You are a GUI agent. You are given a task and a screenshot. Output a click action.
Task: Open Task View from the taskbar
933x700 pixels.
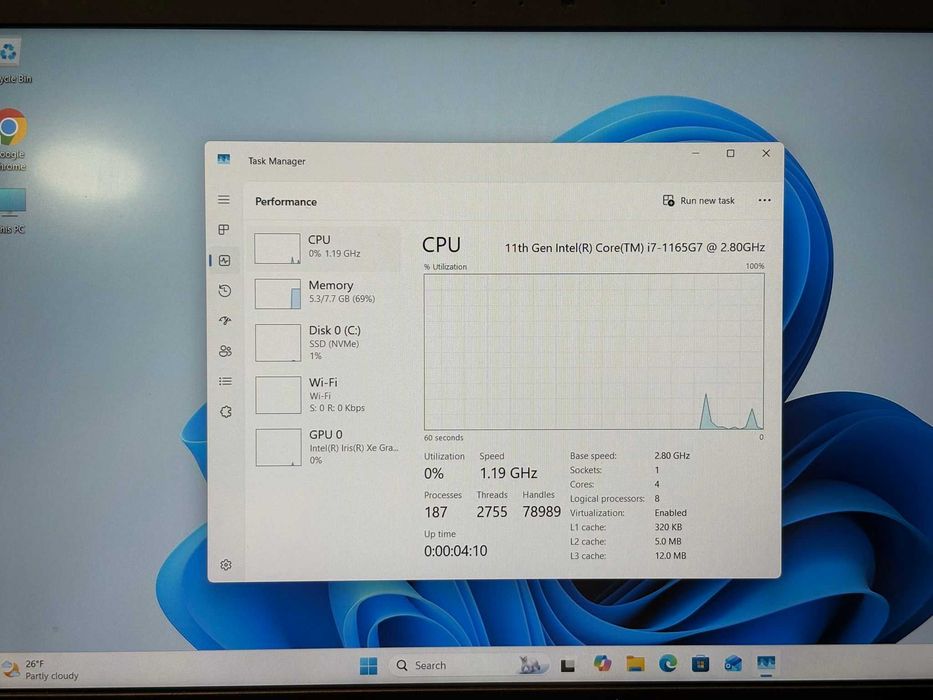point(568,665)
